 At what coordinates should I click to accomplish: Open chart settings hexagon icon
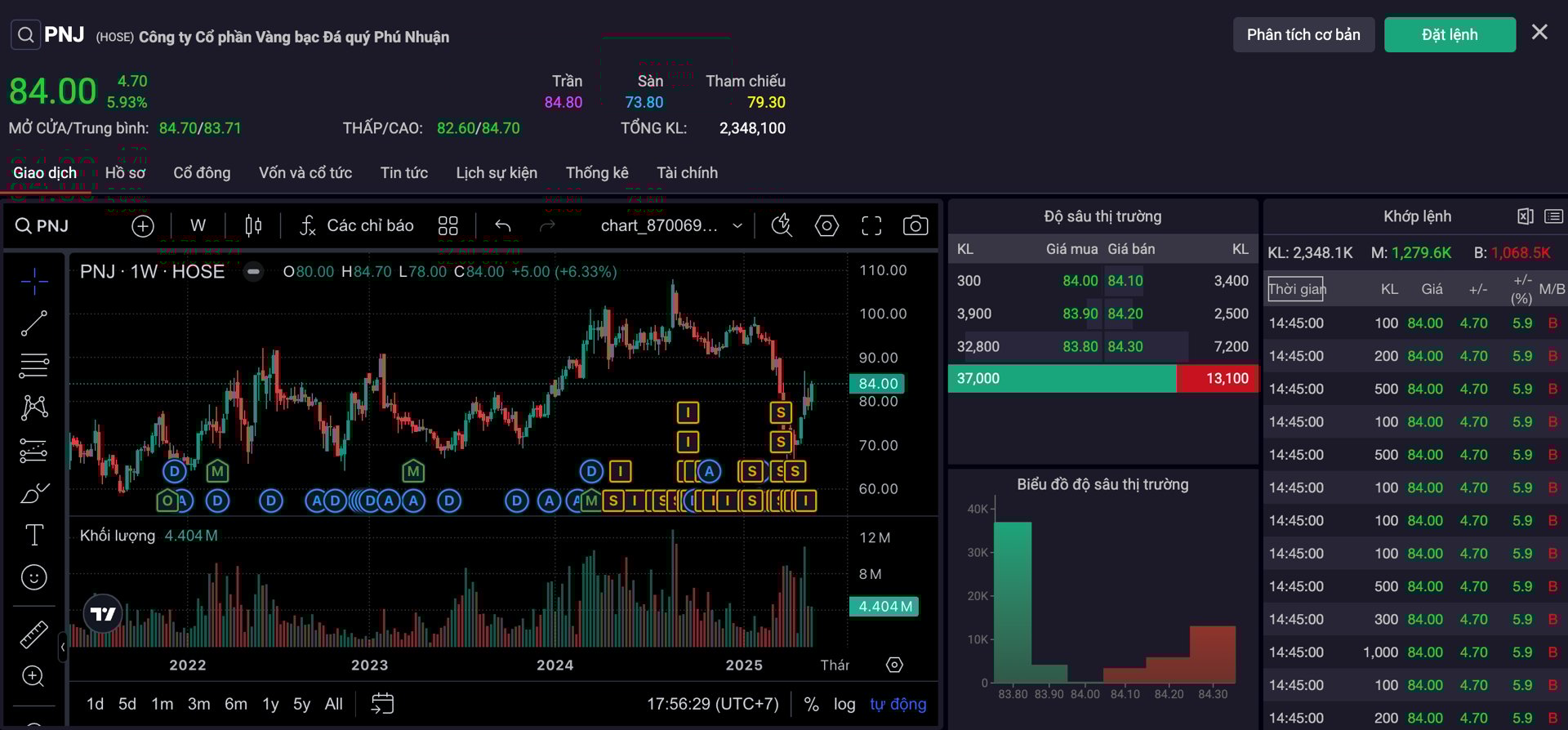coord(826,225)
